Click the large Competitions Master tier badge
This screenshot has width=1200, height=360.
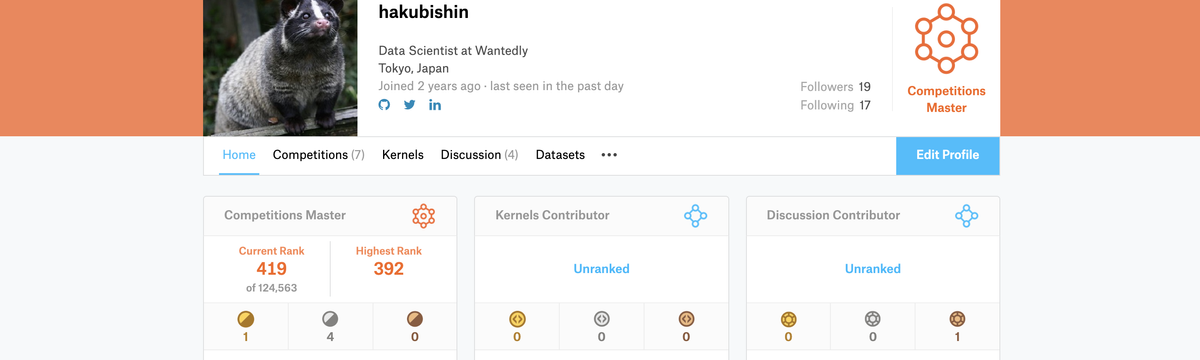pyautogui.click(x=946, y=39)
